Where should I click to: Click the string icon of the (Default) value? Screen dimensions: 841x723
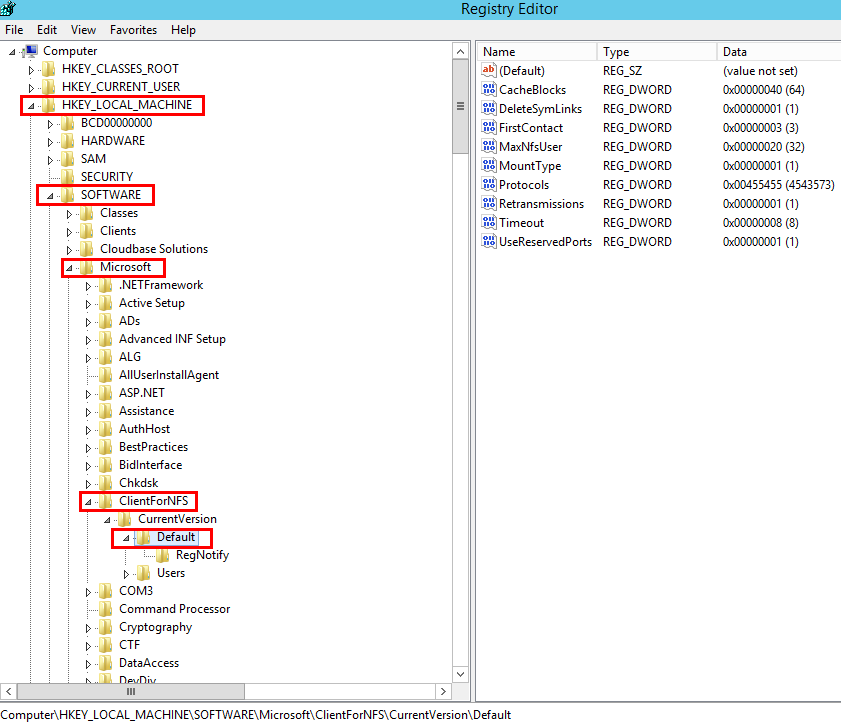[489, 70]
